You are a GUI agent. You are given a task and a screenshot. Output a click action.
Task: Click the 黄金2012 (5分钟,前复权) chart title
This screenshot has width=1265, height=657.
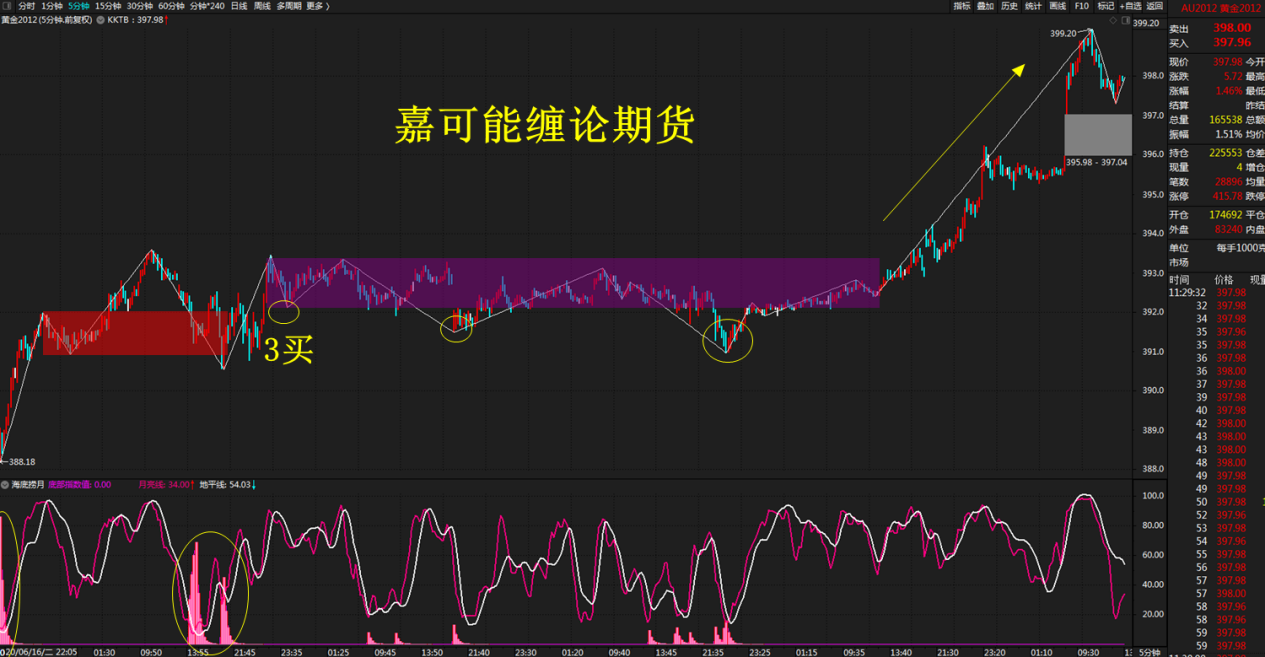(x=46, y=19)
